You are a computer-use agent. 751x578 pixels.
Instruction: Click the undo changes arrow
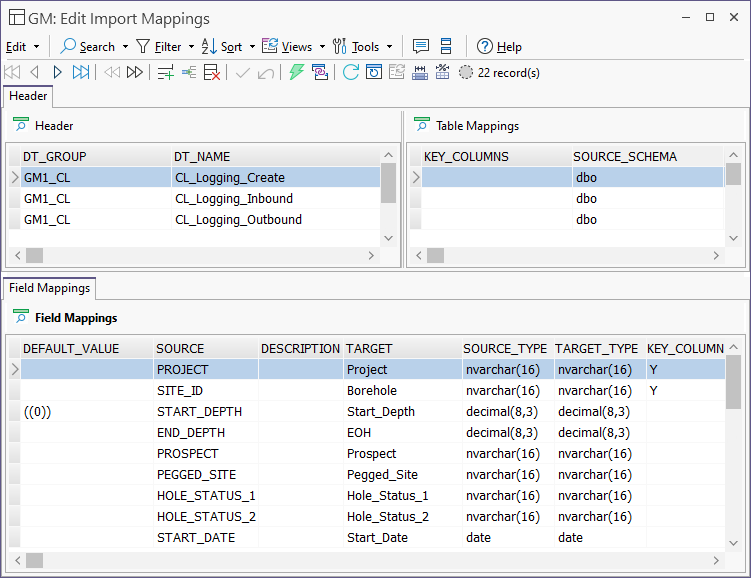click(x=266, y=73)
